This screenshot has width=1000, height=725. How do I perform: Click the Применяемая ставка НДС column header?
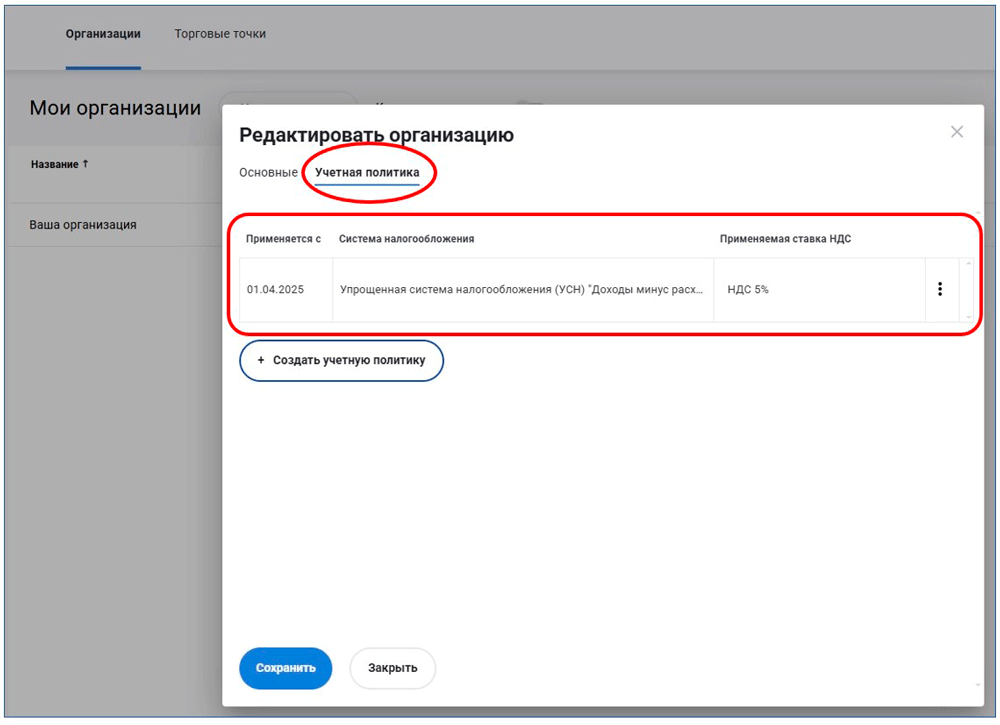785,239
